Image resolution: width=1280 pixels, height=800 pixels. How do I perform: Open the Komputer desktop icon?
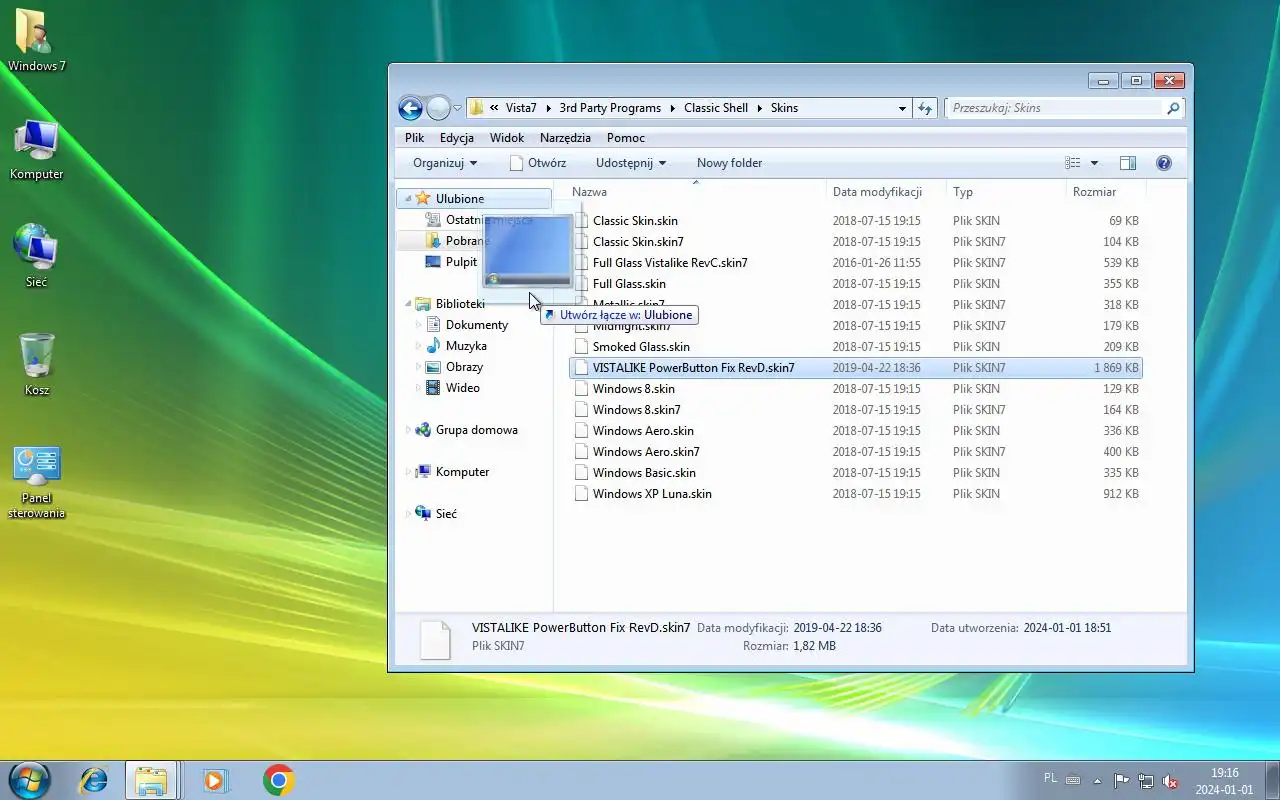[36, 150]
